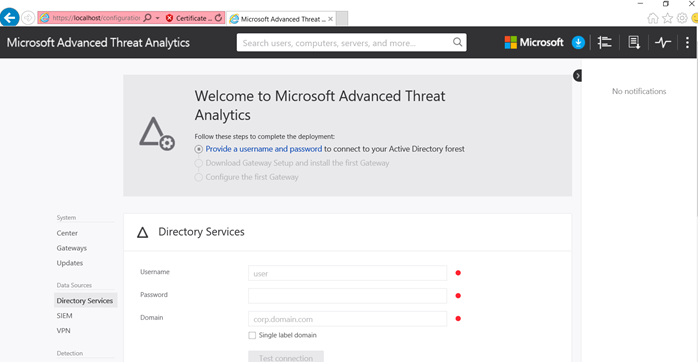Collapse the notifications pane arrow
This screenshot has width=698, height=362.
tap(577, 76)
